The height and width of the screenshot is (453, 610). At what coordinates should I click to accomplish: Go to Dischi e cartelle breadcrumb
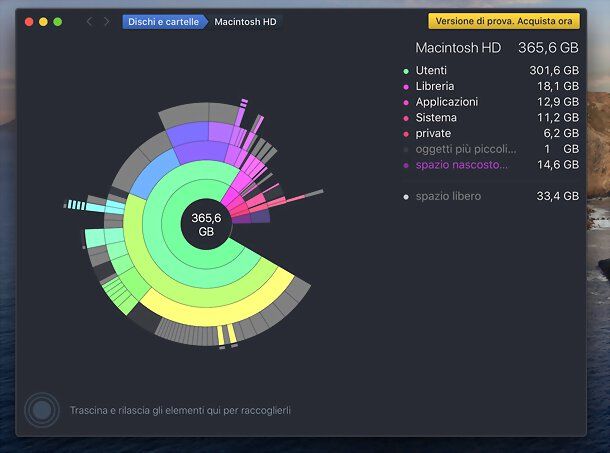[164, 22]
